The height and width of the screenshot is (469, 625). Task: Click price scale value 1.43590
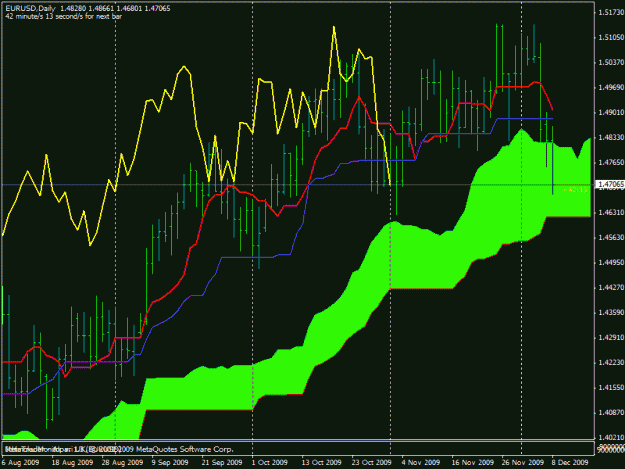coord(611,313)
